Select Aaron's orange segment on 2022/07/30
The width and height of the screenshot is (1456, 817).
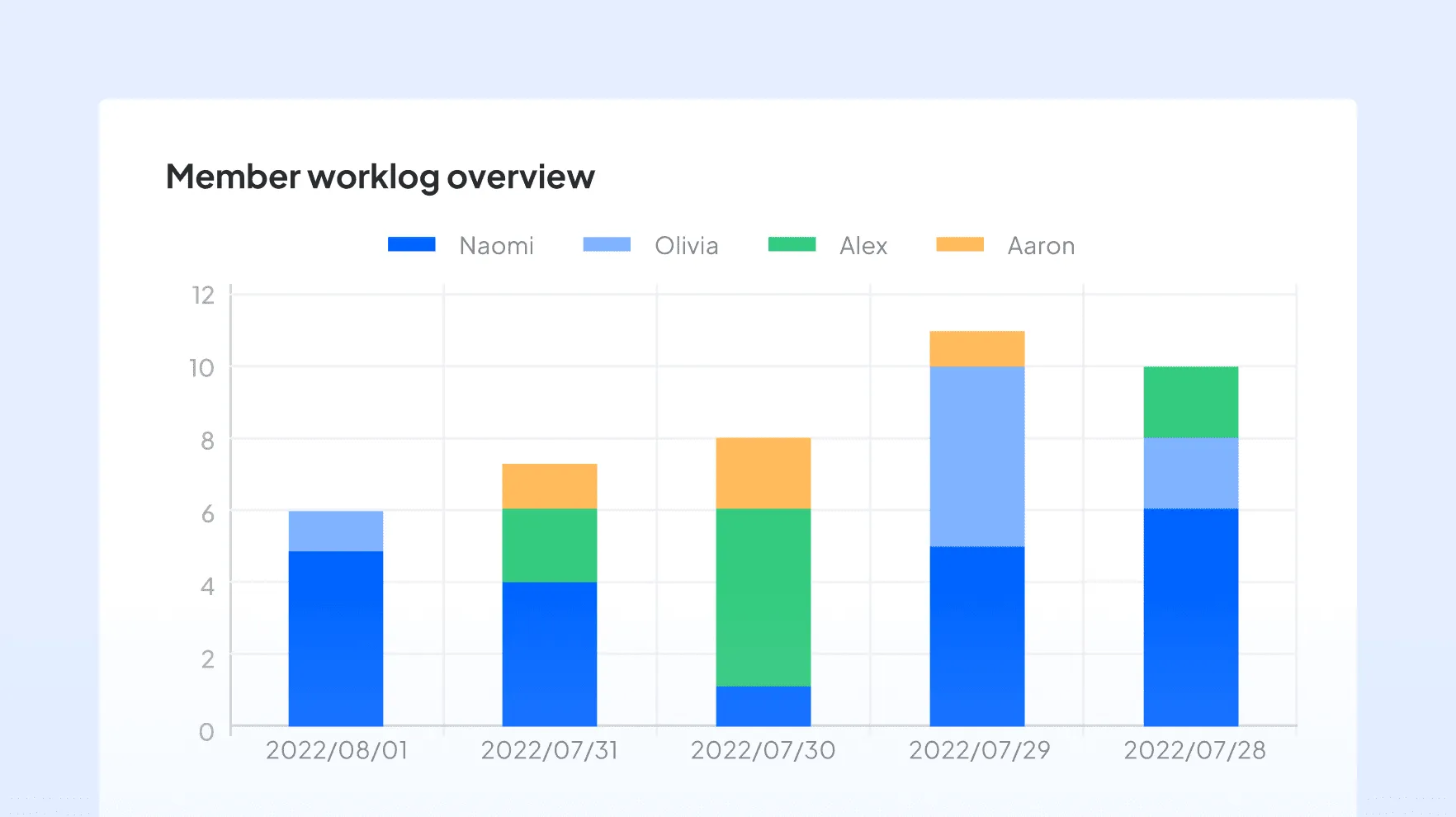[x=763, y=473]
